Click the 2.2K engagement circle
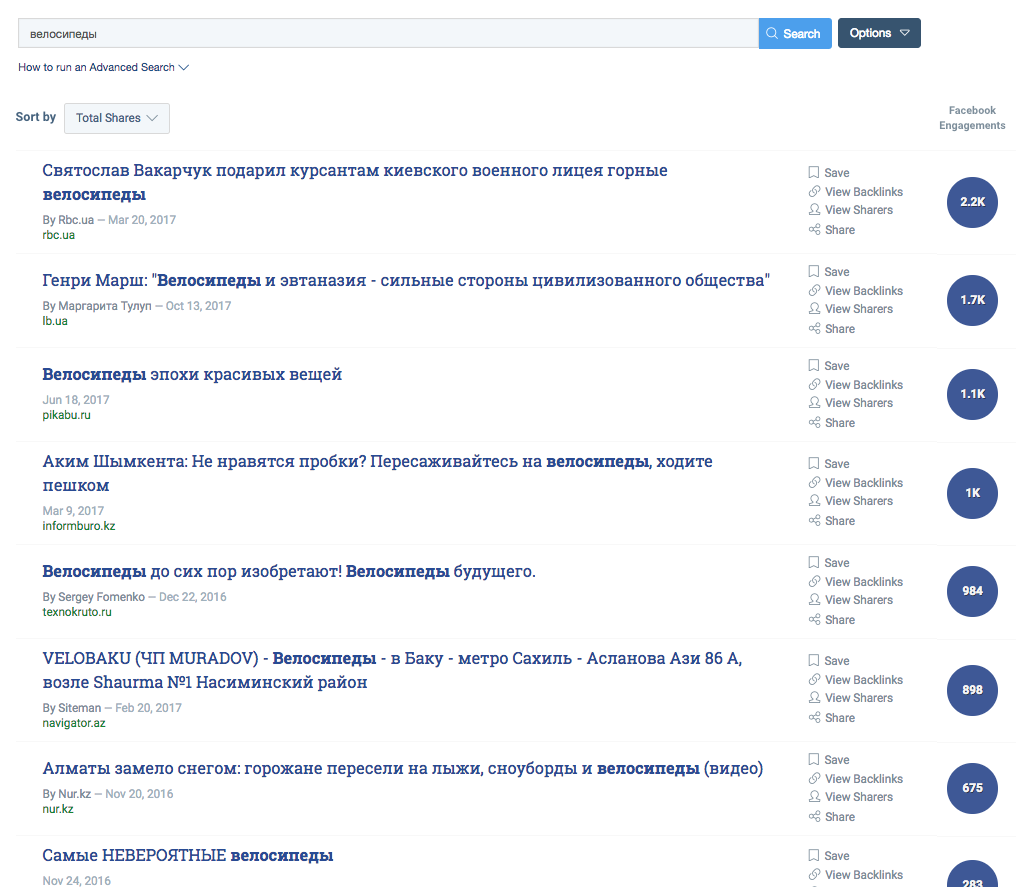Viewport: 1016px width, 887px height. pos(972,202)
